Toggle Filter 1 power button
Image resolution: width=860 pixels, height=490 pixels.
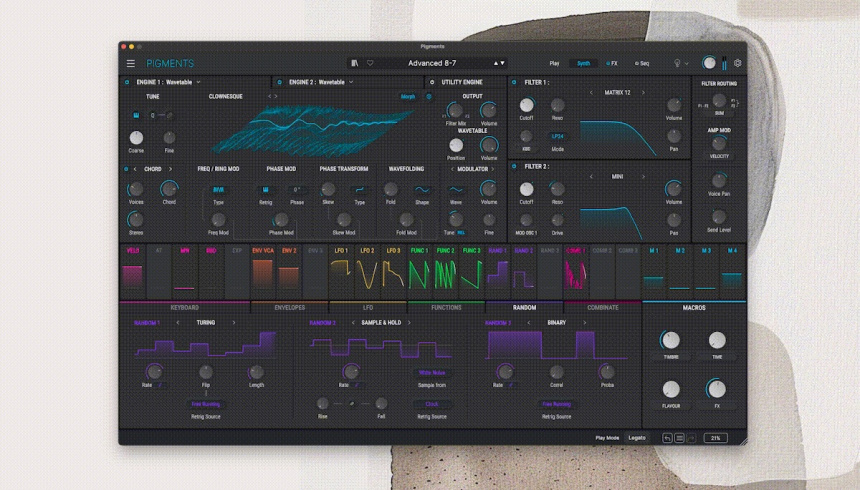click(514, 82)
